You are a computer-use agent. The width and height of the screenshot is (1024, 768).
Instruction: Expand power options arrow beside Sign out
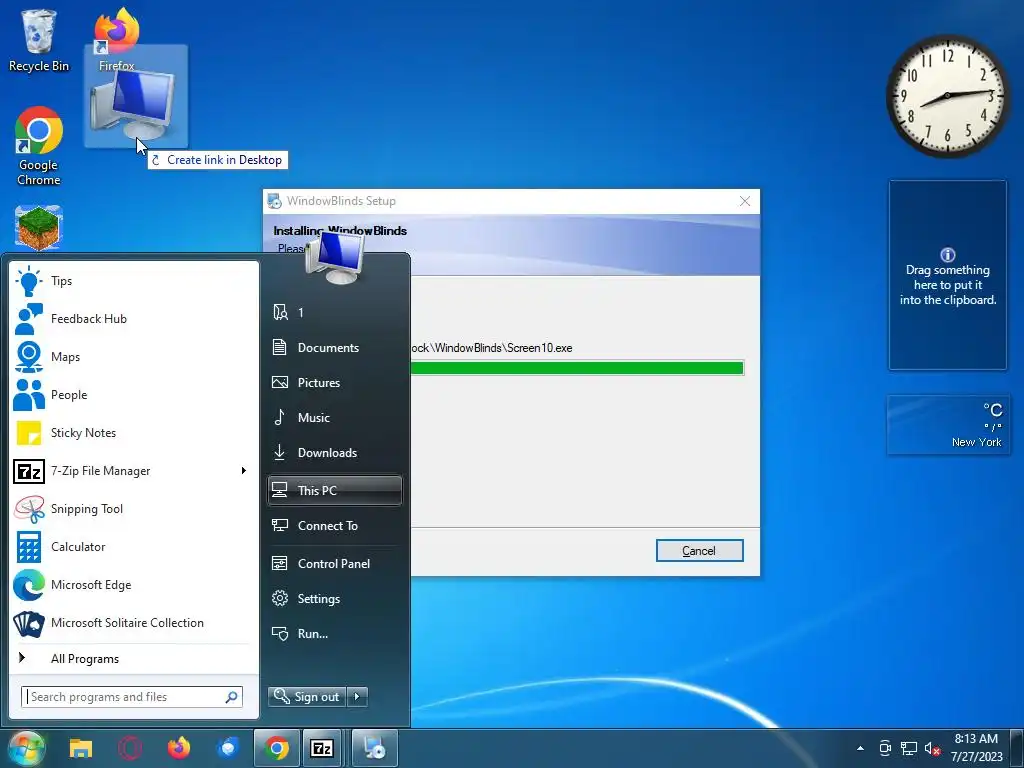point(357,697)
